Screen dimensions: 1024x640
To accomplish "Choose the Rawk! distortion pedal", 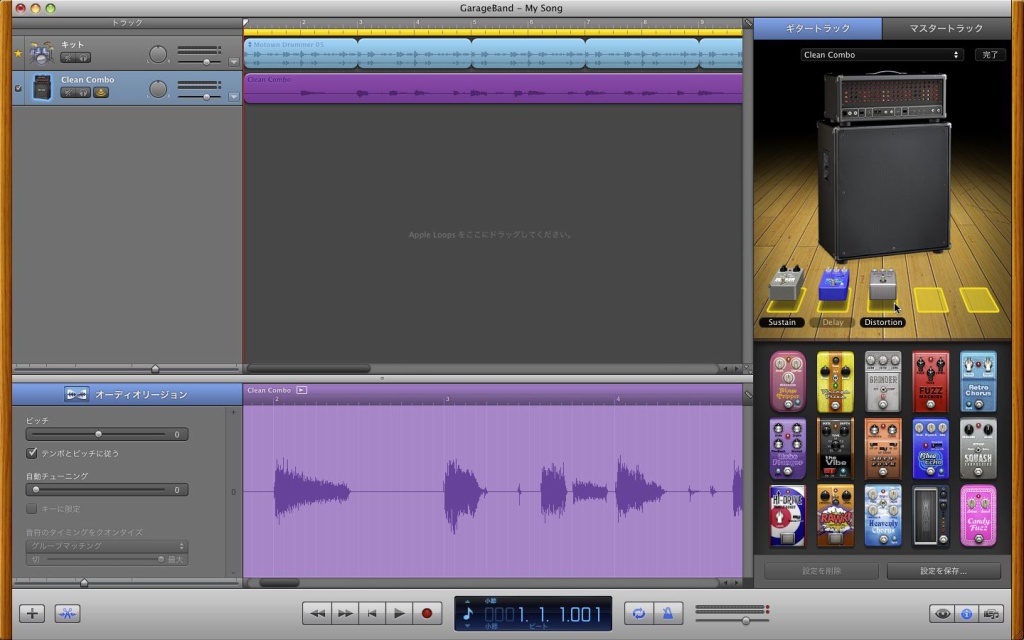I will [x=835, y=516].
